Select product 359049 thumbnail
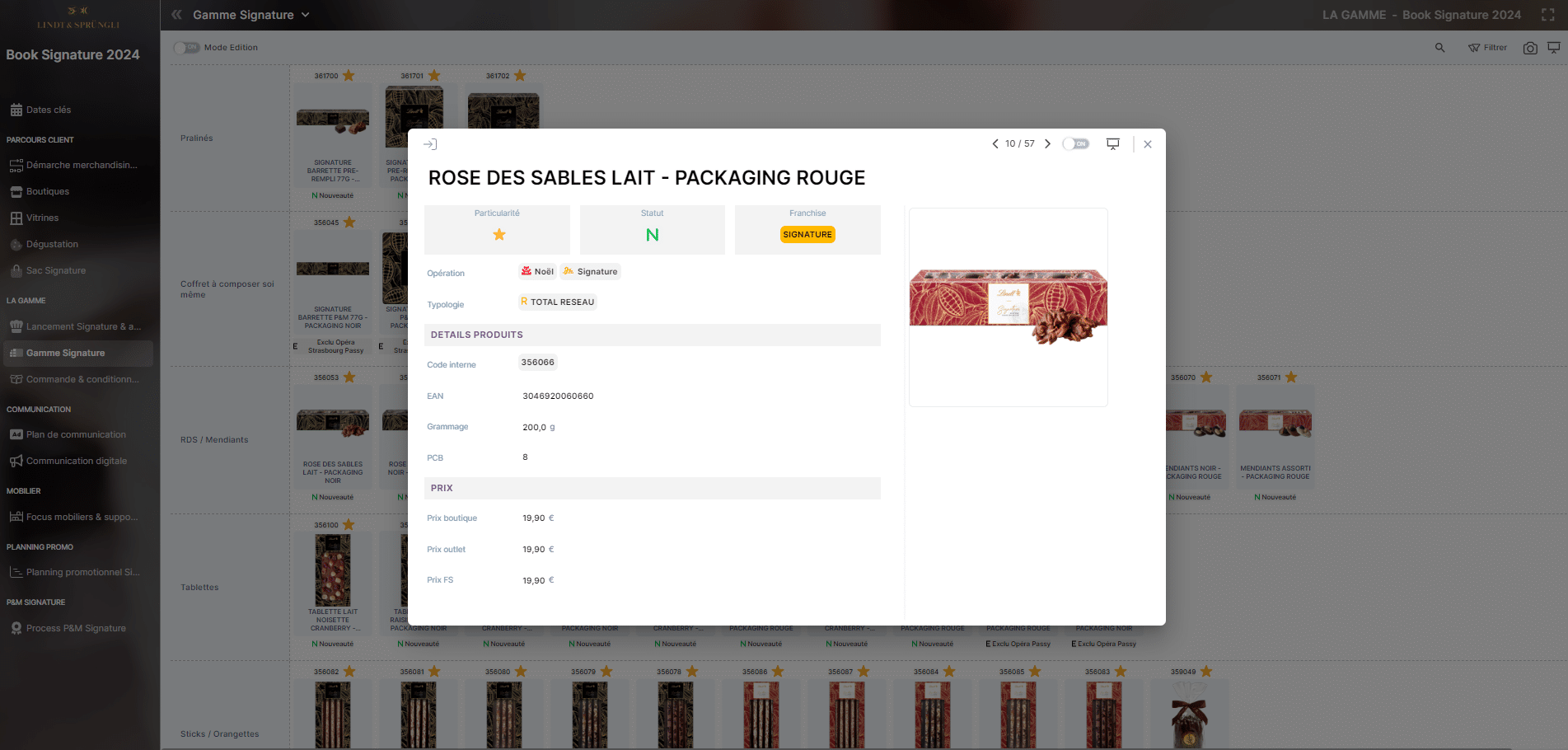Screen dimensions: 1568x750 pyautogui.click(x=1190, y=715)
